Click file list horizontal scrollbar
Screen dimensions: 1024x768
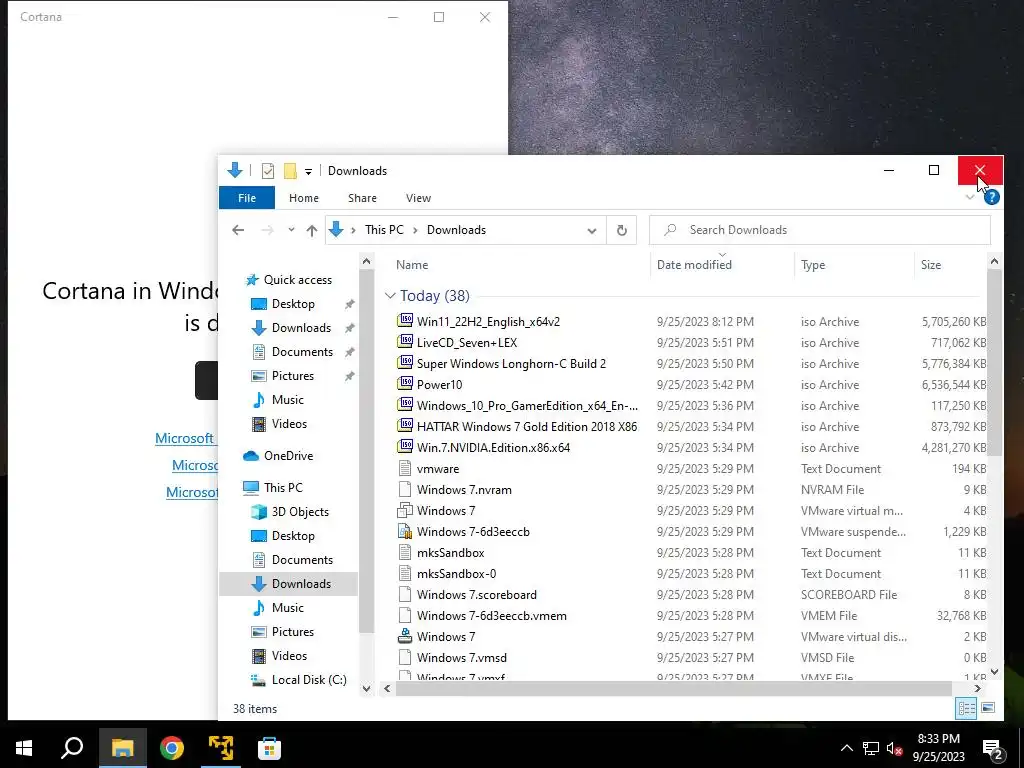pyautogui.click(x=674, y=688)
